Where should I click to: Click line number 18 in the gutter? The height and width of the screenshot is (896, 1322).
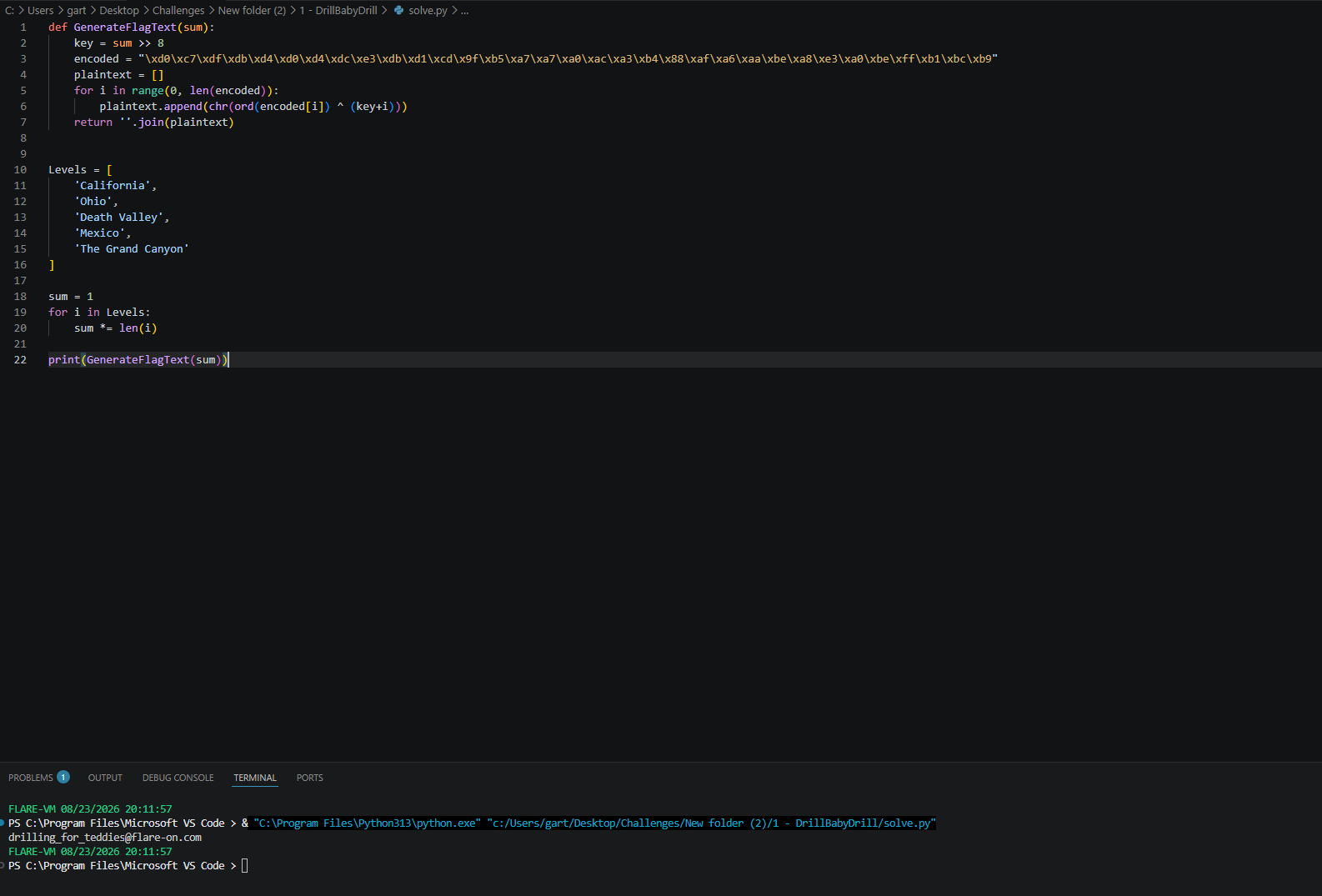(20, 297)
